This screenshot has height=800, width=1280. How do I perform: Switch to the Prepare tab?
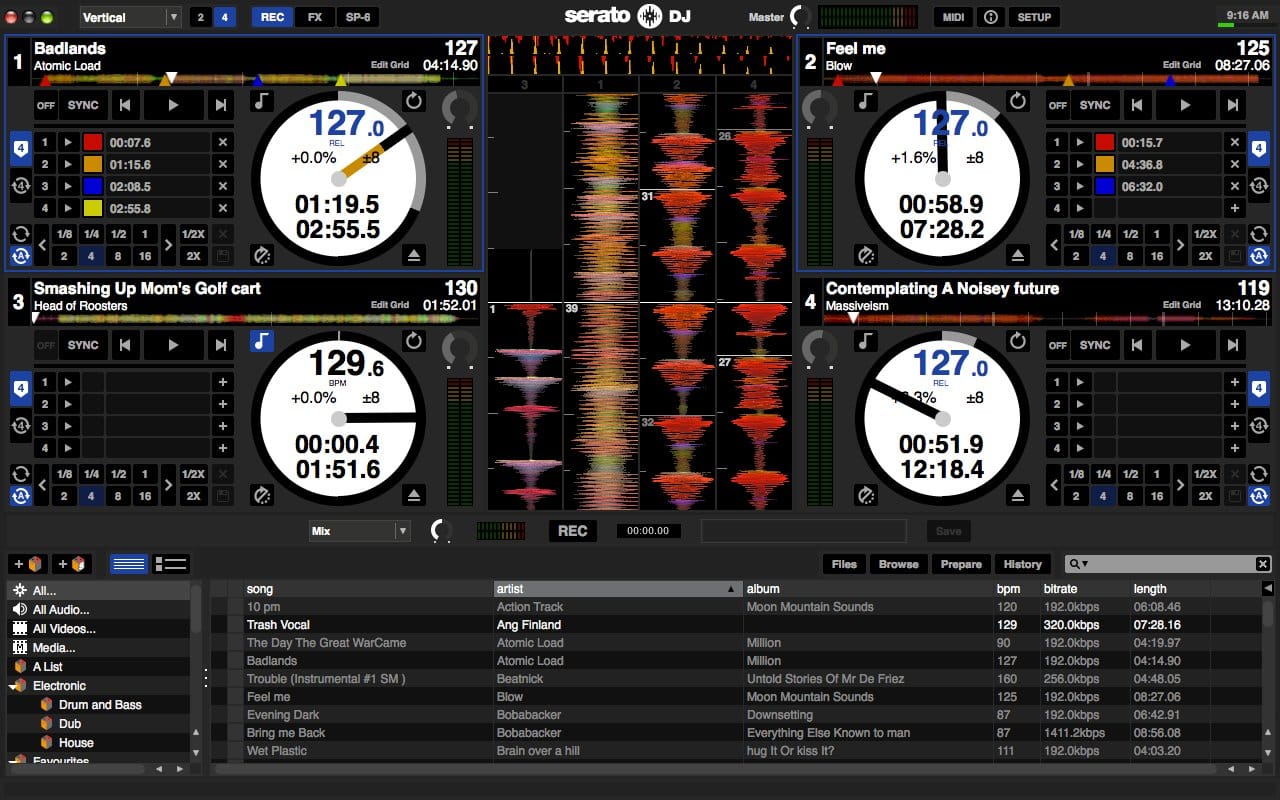click(x=960, y=564)
